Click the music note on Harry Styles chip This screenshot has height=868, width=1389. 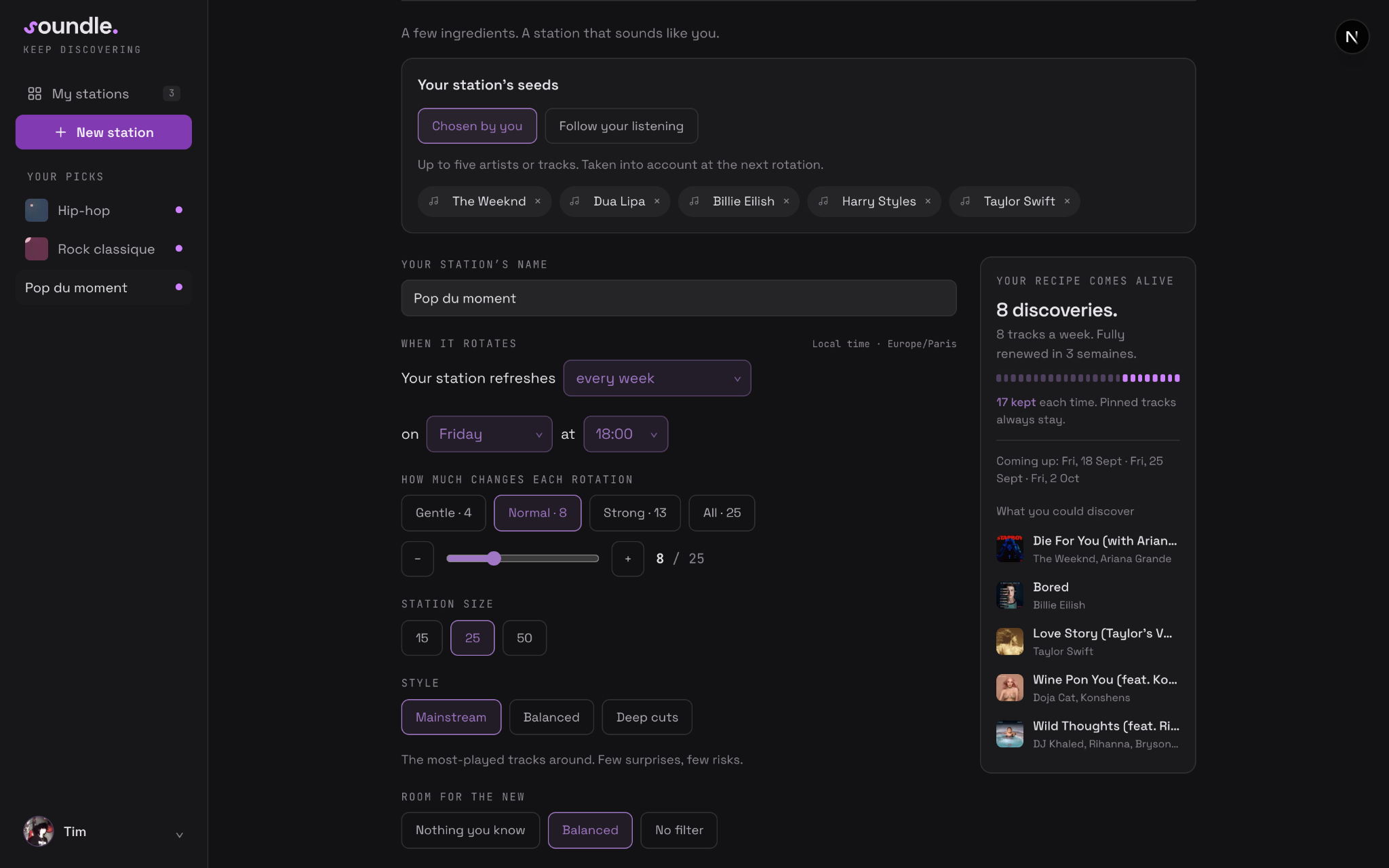click(x=823, y=201)
